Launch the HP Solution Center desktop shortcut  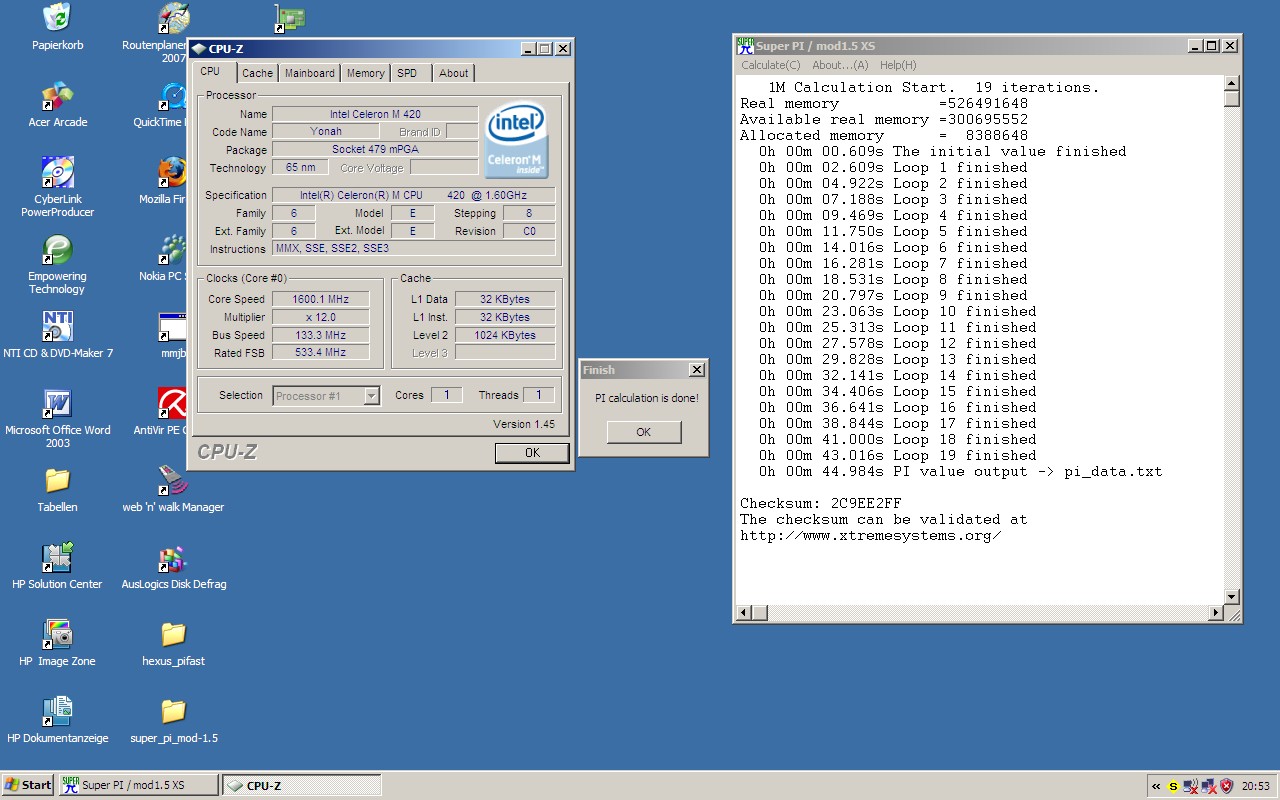[57, 558]
